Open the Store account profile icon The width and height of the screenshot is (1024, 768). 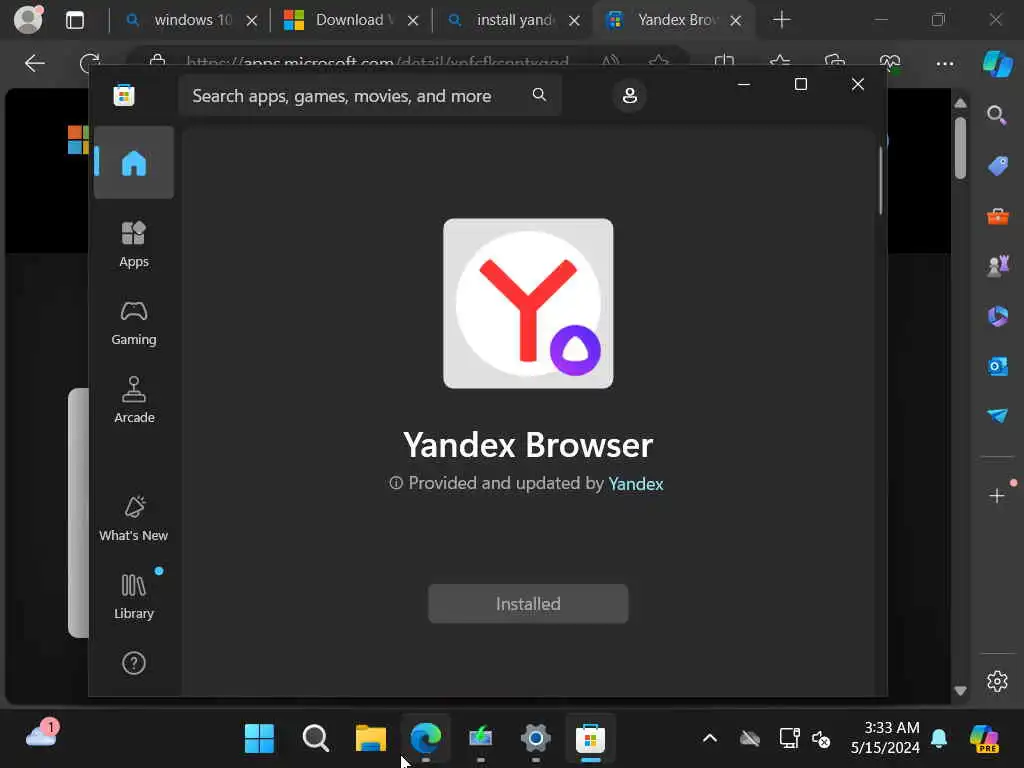tap(630, 95)
